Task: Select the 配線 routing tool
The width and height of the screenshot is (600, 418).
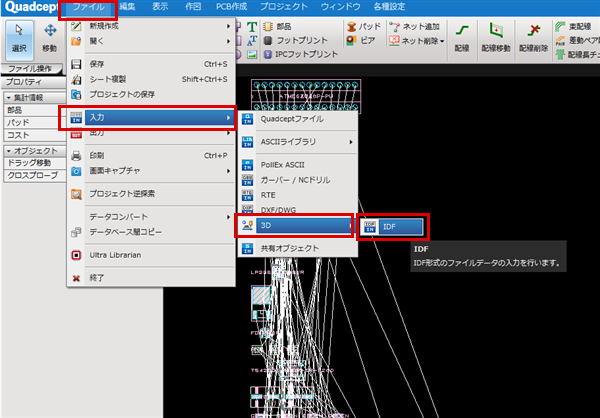Action: click(462, 38)
